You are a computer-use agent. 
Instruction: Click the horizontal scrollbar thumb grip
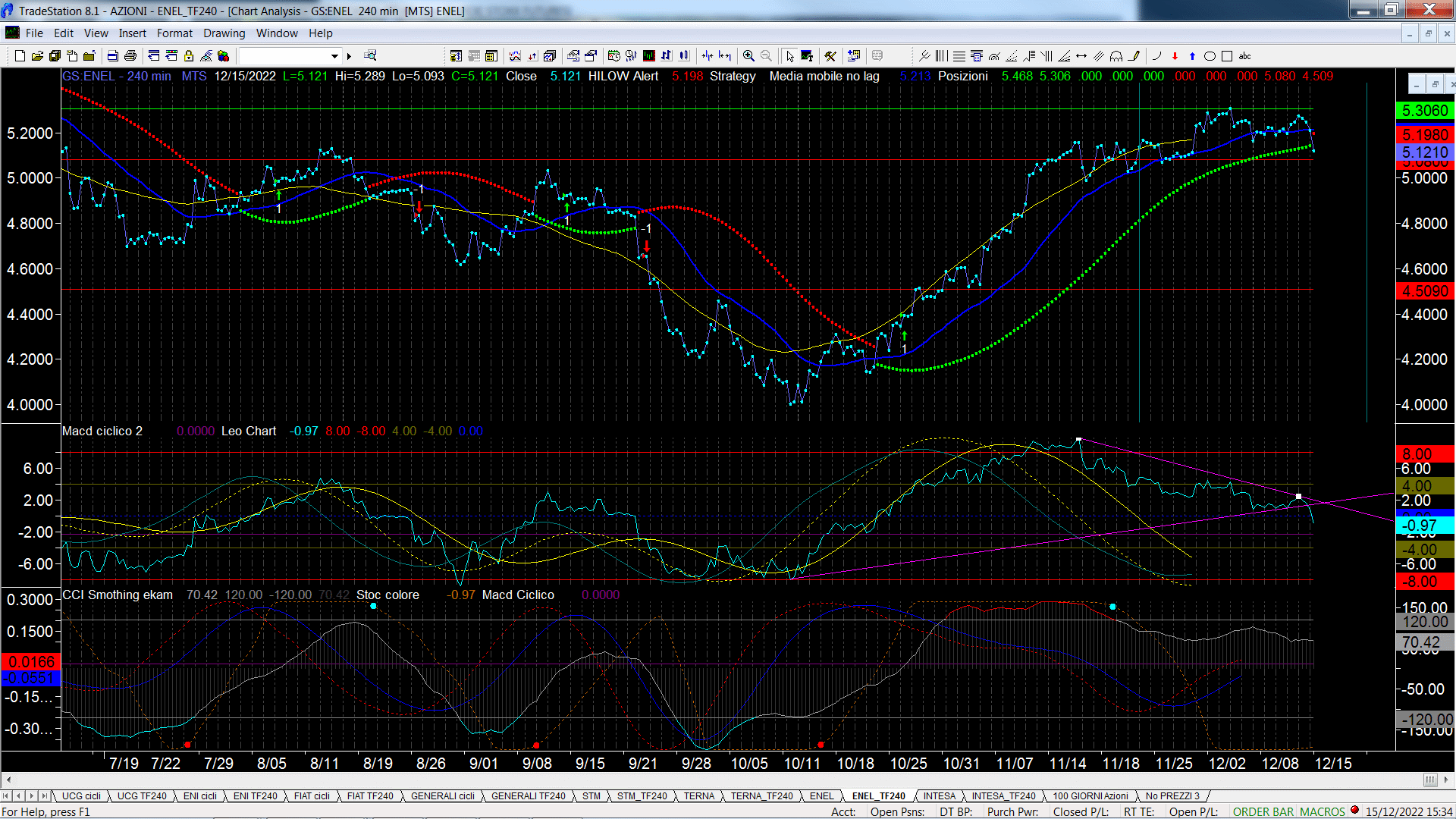1430,780
